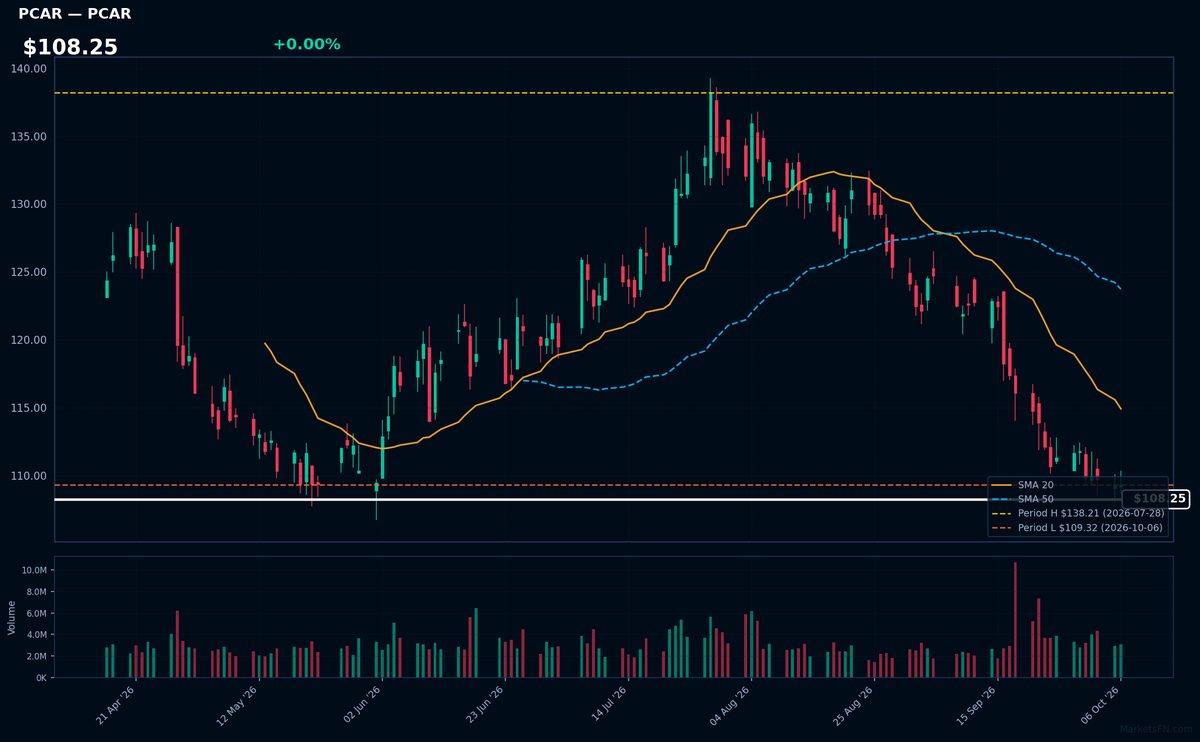This screenshot has width=1200, height=742.
Task: Click the 06 Oct '26 date label
Action: click(x=1100, y=703)
